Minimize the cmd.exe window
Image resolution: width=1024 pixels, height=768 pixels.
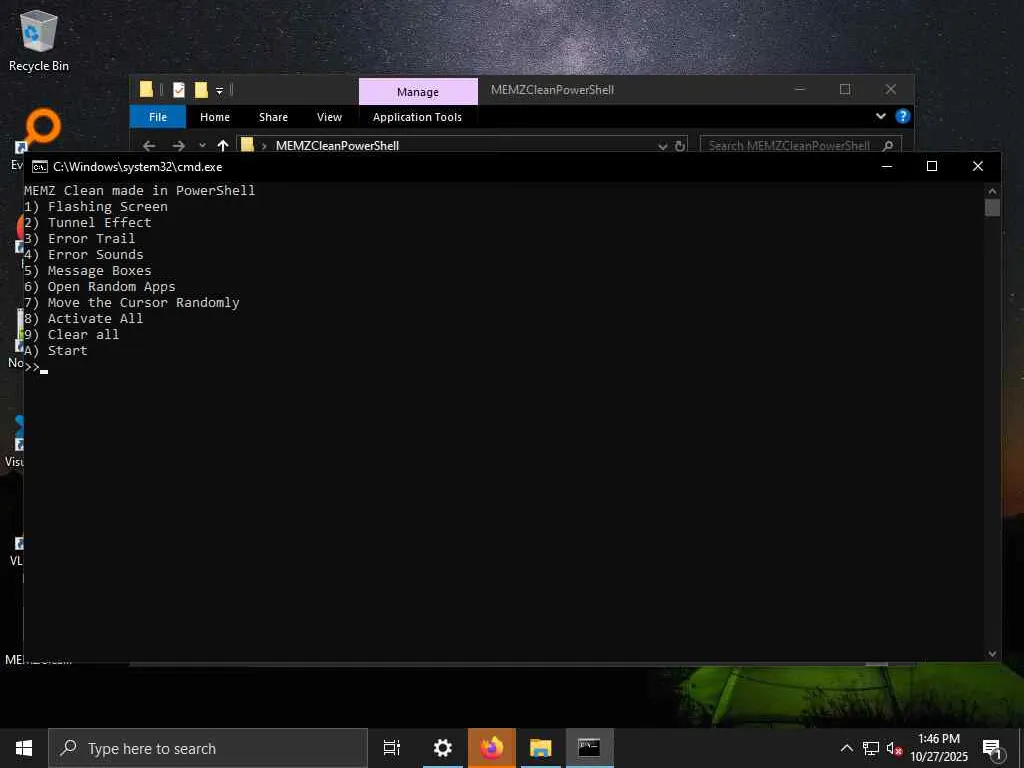887,167
